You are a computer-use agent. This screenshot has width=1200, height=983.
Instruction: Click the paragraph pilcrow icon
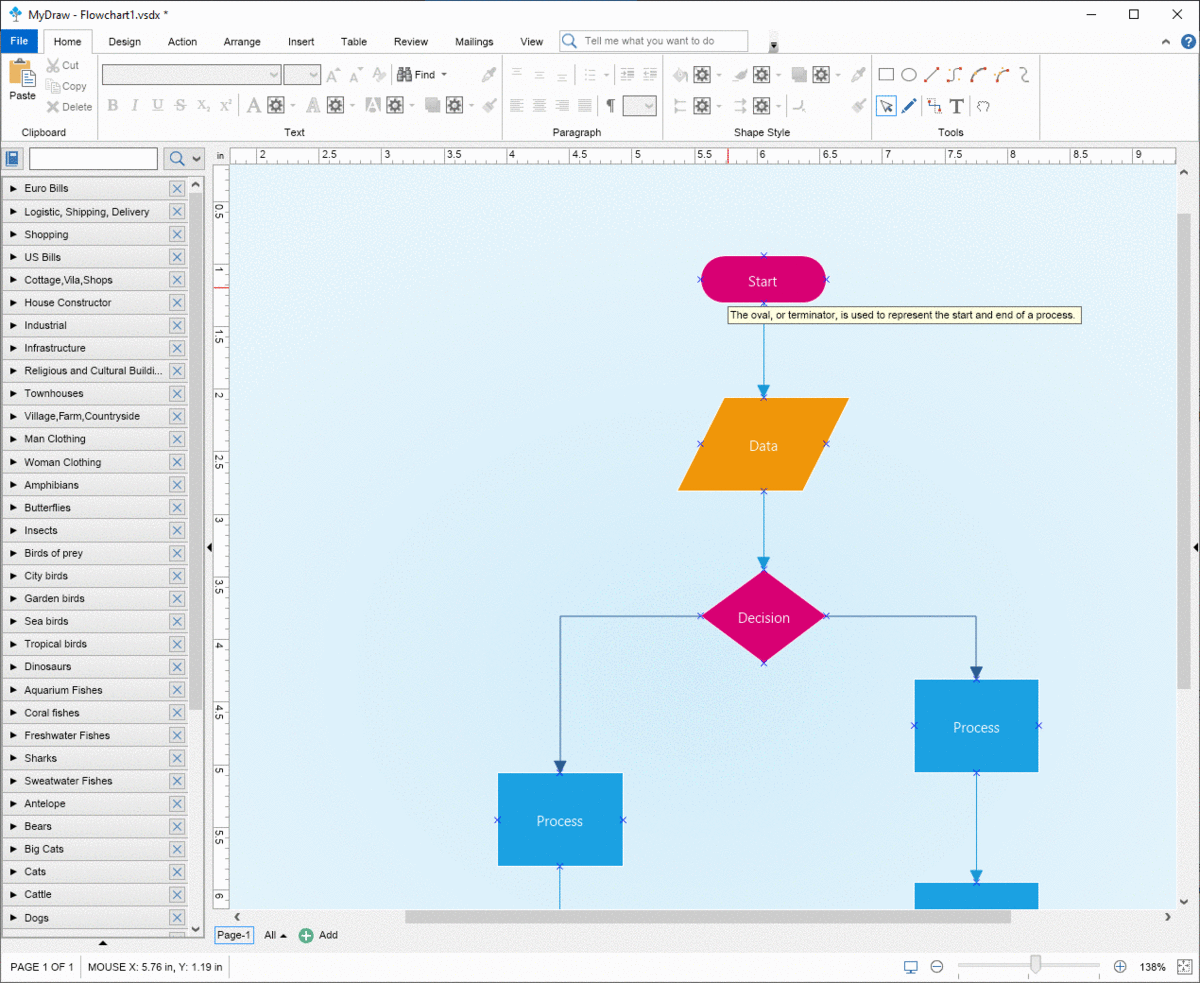610,106
